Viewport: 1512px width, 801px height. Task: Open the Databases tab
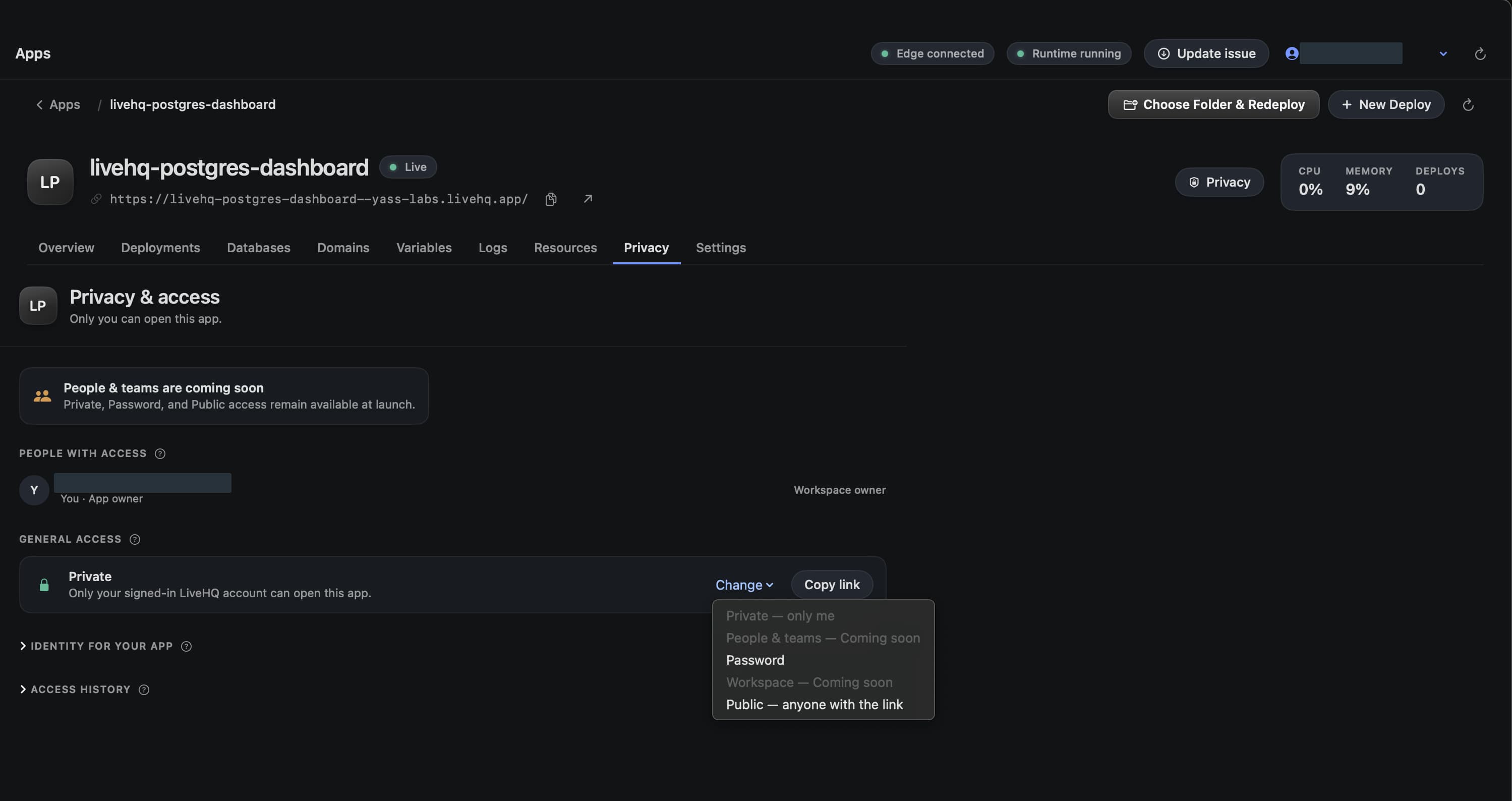[x=258, y=248]
